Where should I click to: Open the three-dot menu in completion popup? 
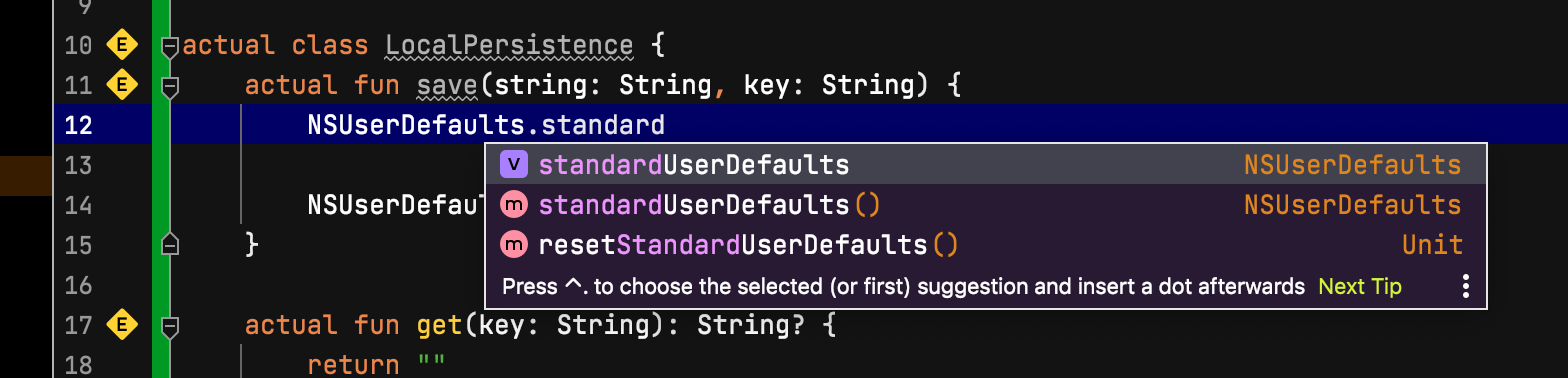click(1465, 287)
